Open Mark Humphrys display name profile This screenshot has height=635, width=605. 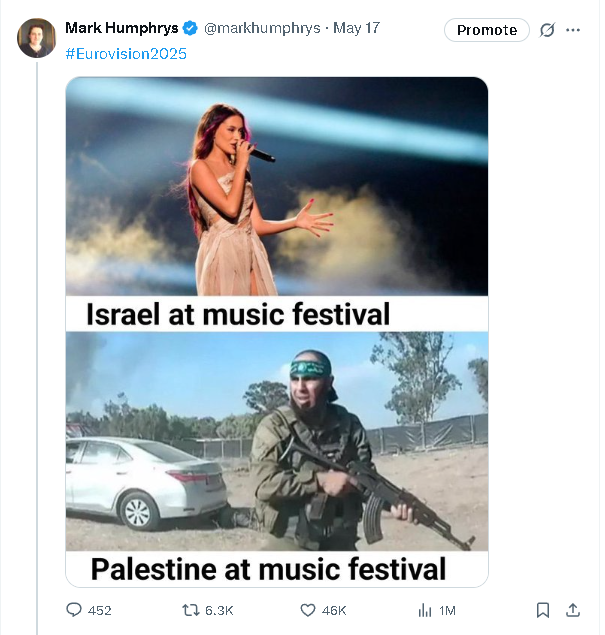point(121,28)
